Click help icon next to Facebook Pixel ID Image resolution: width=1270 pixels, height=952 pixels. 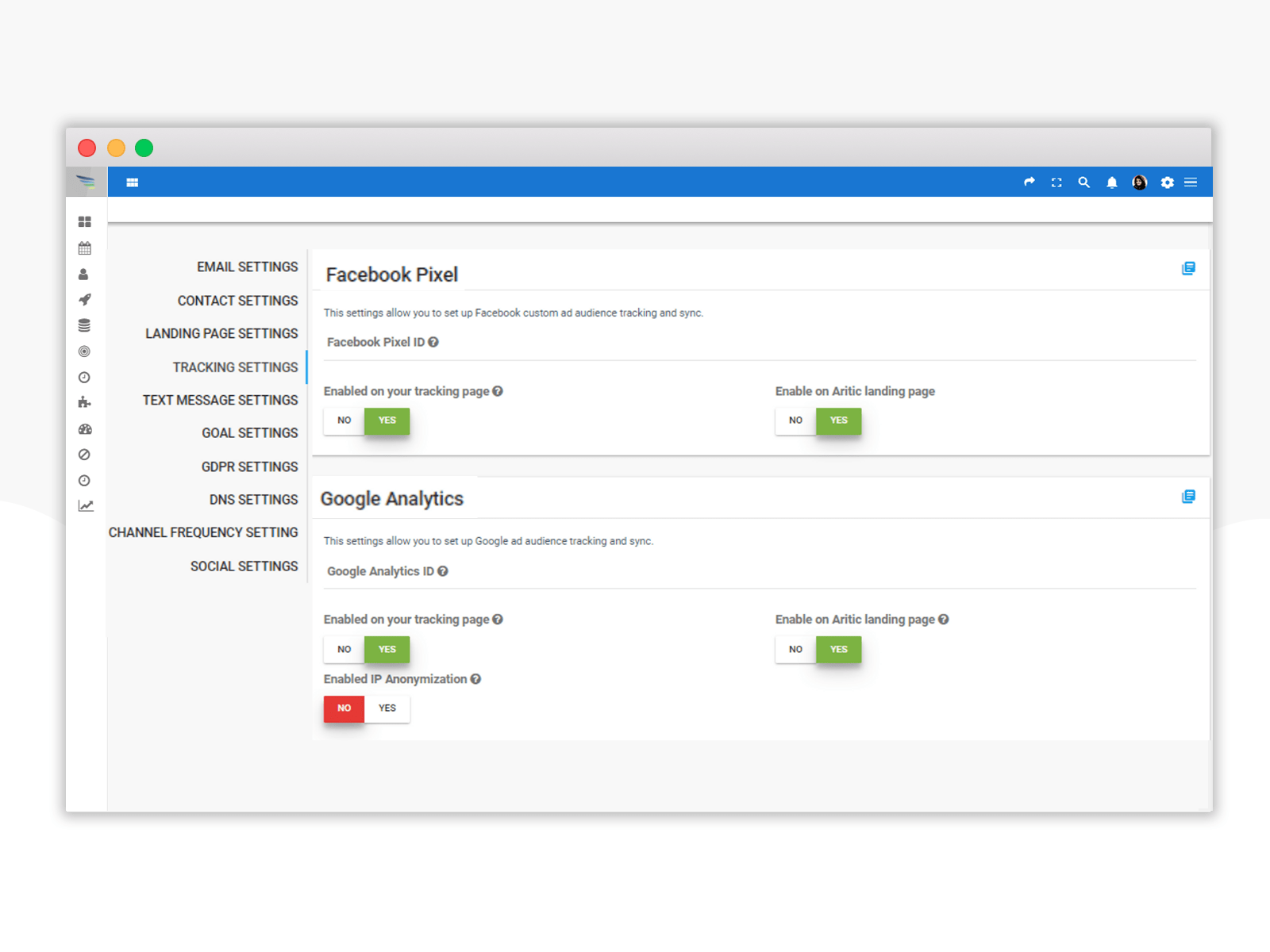[x=433, y=342]
